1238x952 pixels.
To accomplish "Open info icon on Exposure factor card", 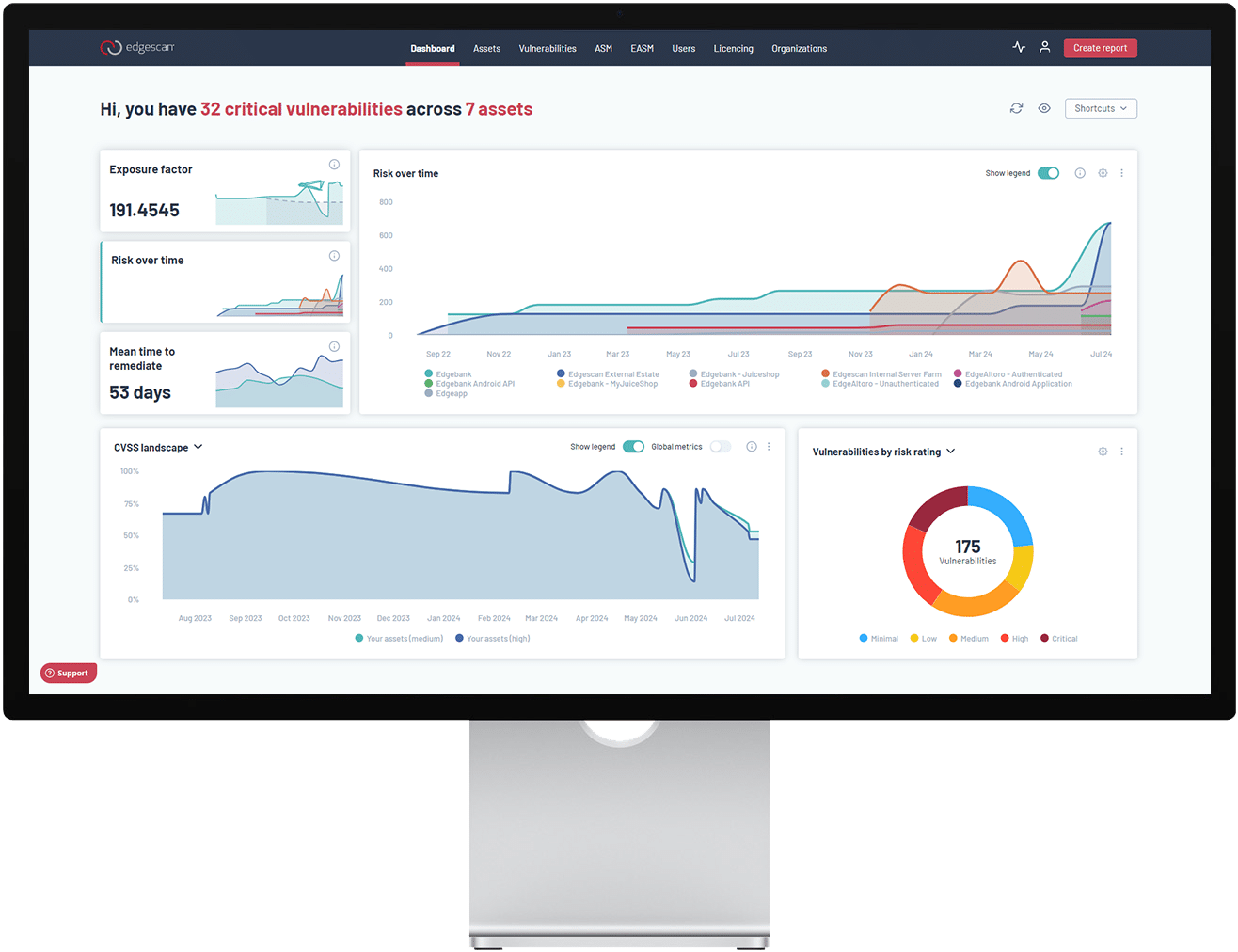I will (x=334, y=165).
